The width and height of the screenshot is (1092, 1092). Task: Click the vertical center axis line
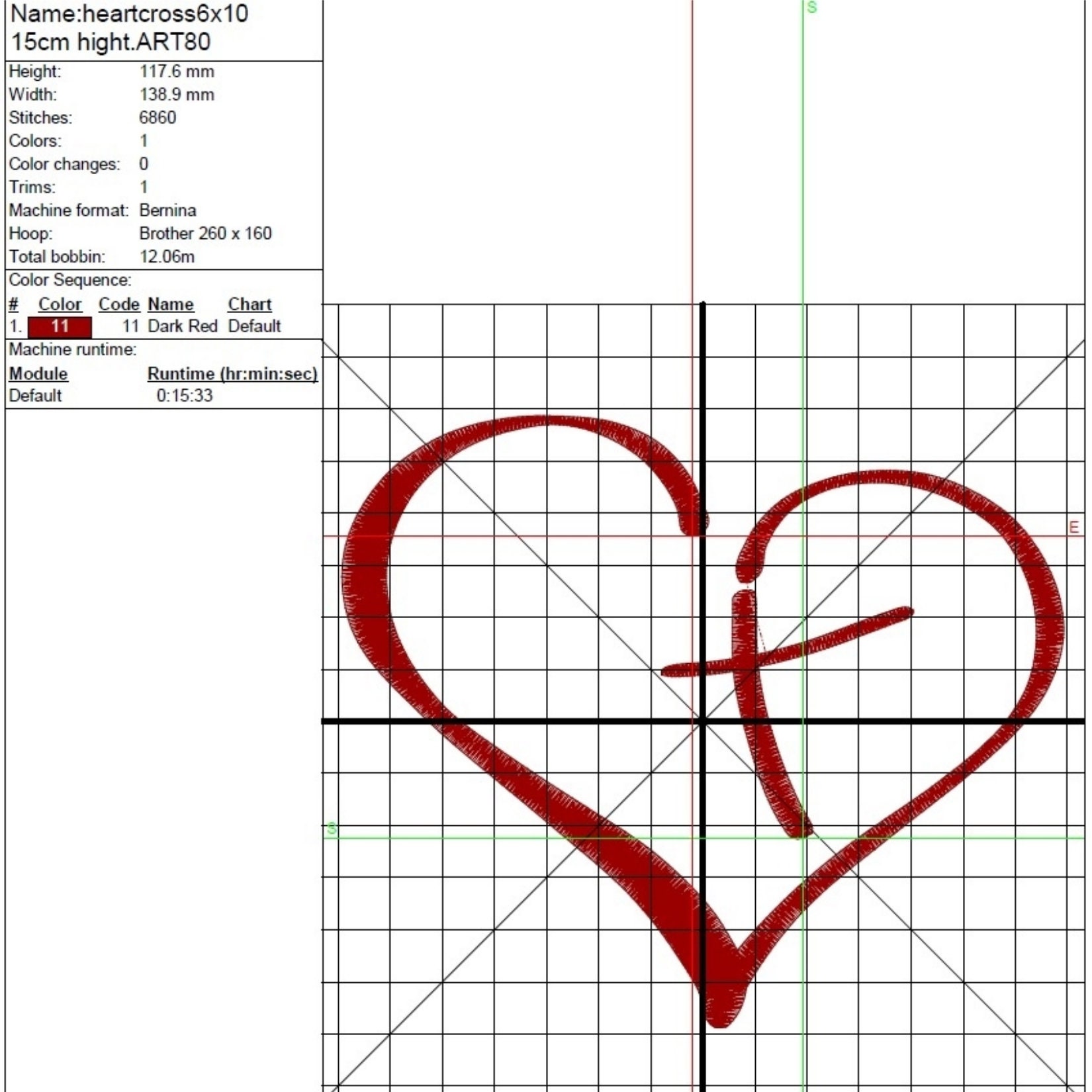click(x=703, y=463)
